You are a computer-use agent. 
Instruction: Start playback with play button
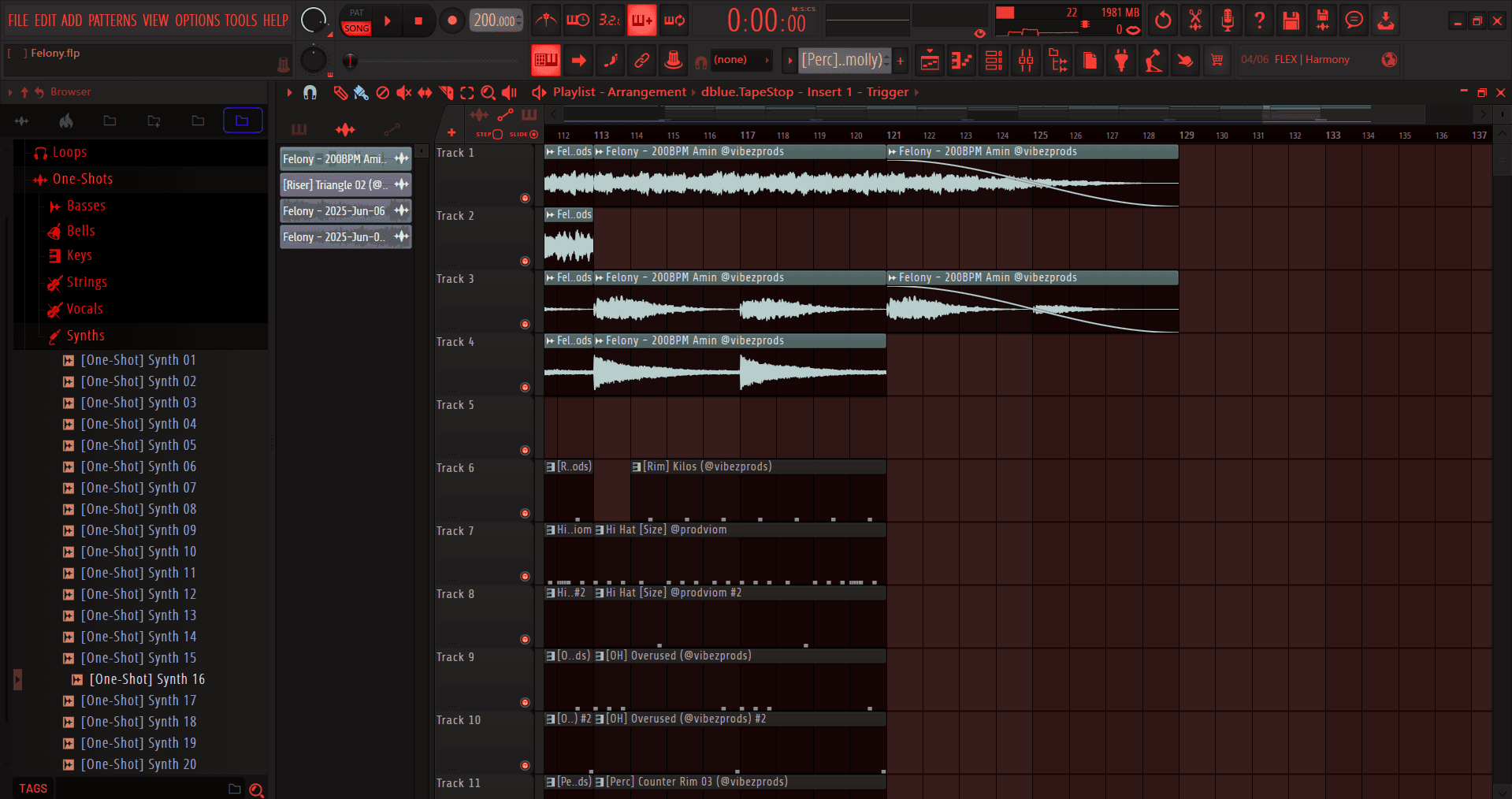387,21
